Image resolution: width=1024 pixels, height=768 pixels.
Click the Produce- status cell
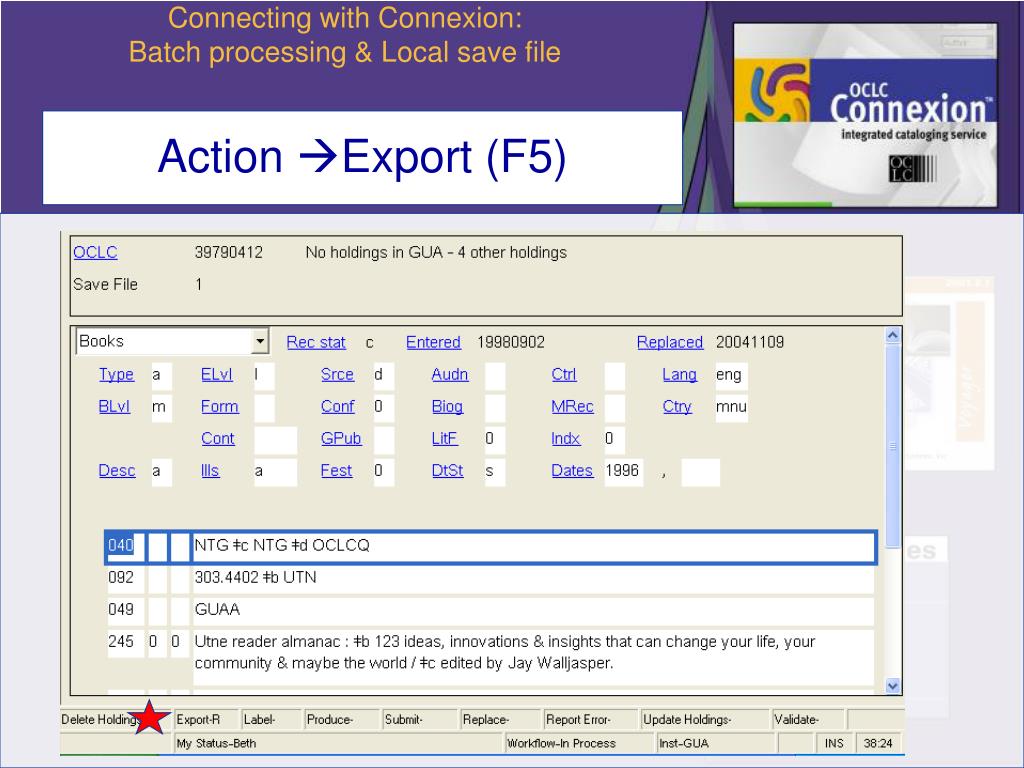point(342,719)
